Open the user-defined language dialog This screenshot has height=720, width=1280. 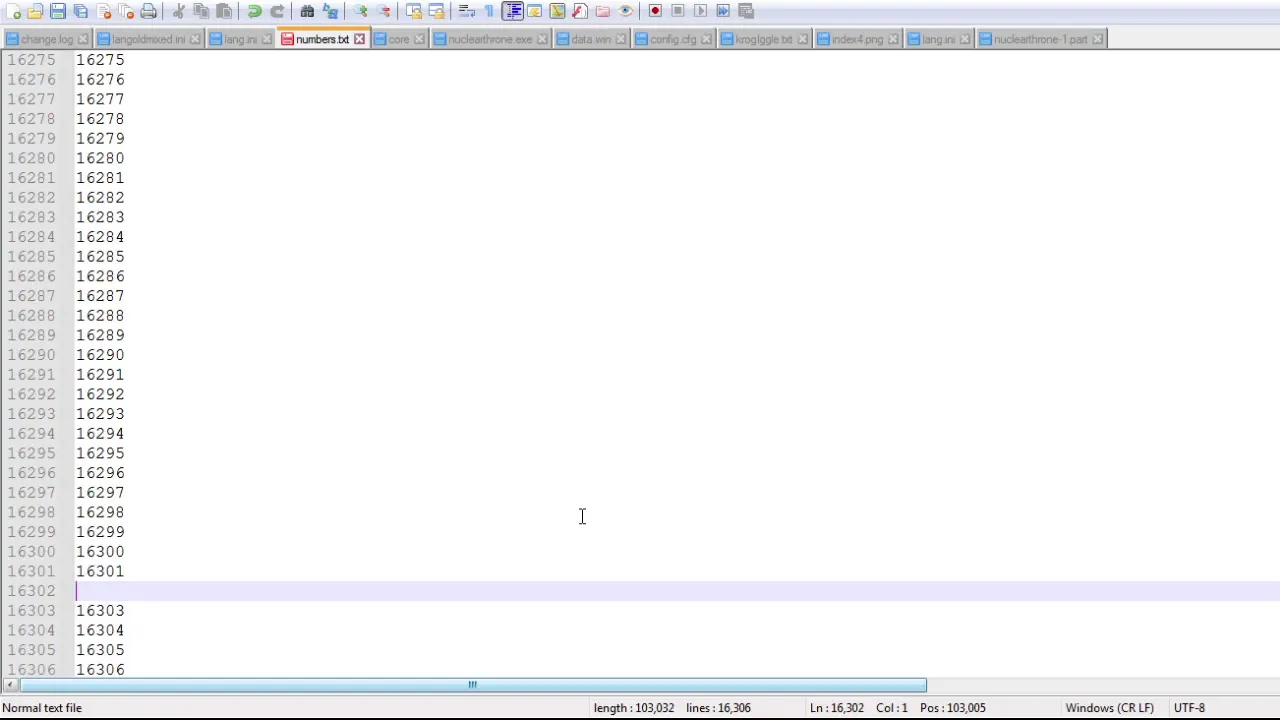tap(534, 11)
